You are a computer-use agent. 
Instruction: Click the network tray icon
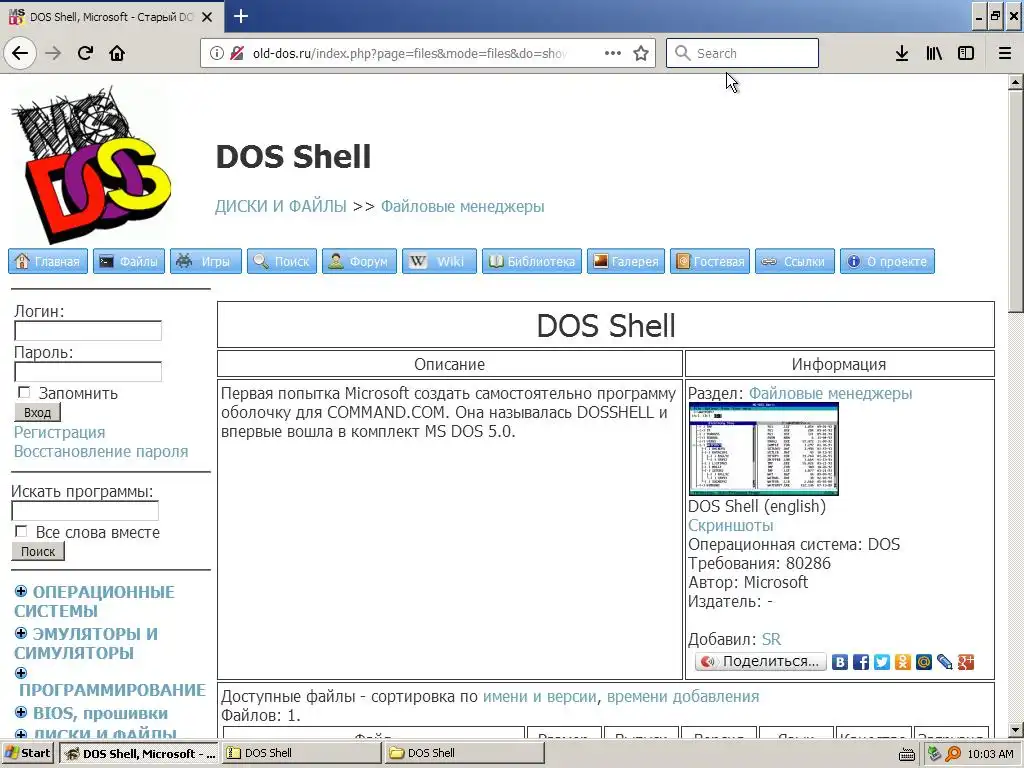click(x=935, y=754)
